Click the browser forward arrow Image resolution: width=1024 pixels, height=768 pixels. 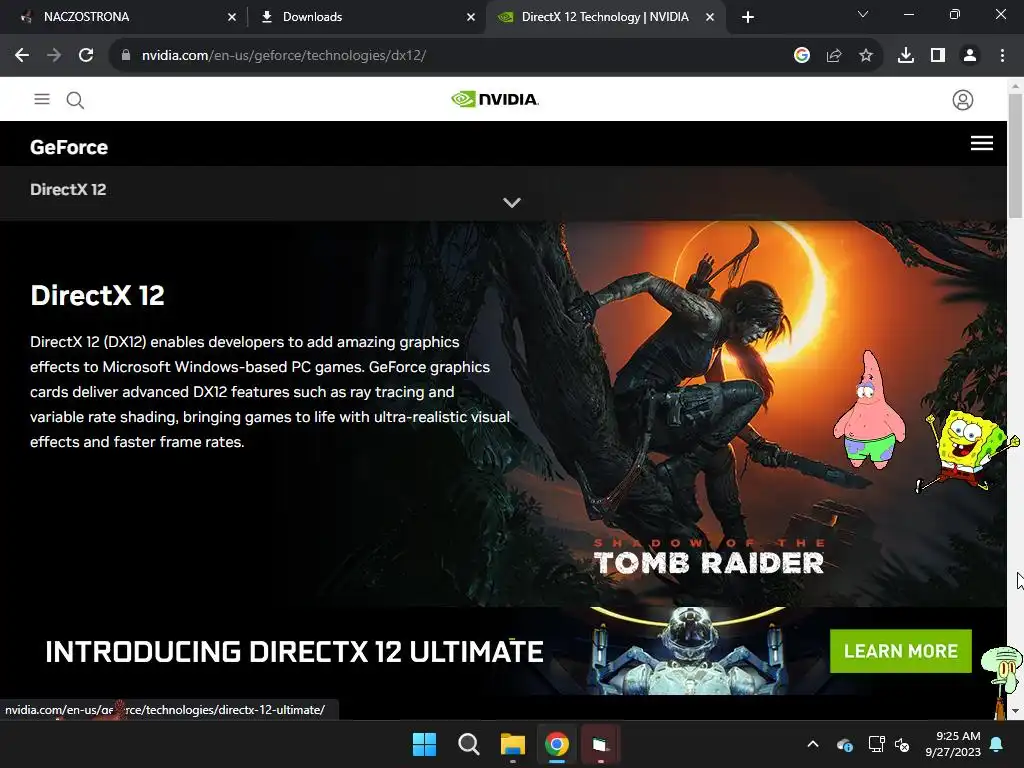[54, 56]
